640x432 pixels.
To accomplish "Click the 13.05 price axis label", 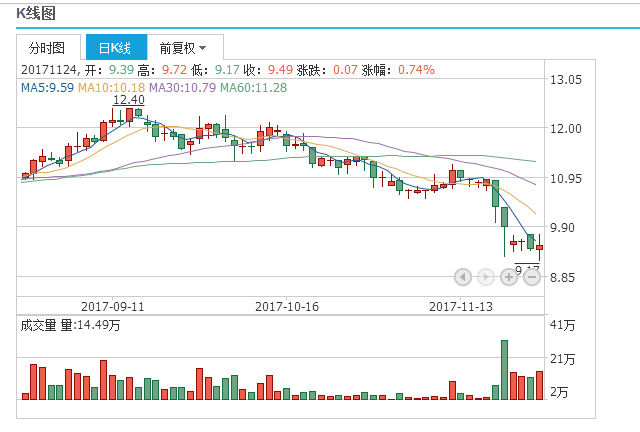I will point(566,80).
